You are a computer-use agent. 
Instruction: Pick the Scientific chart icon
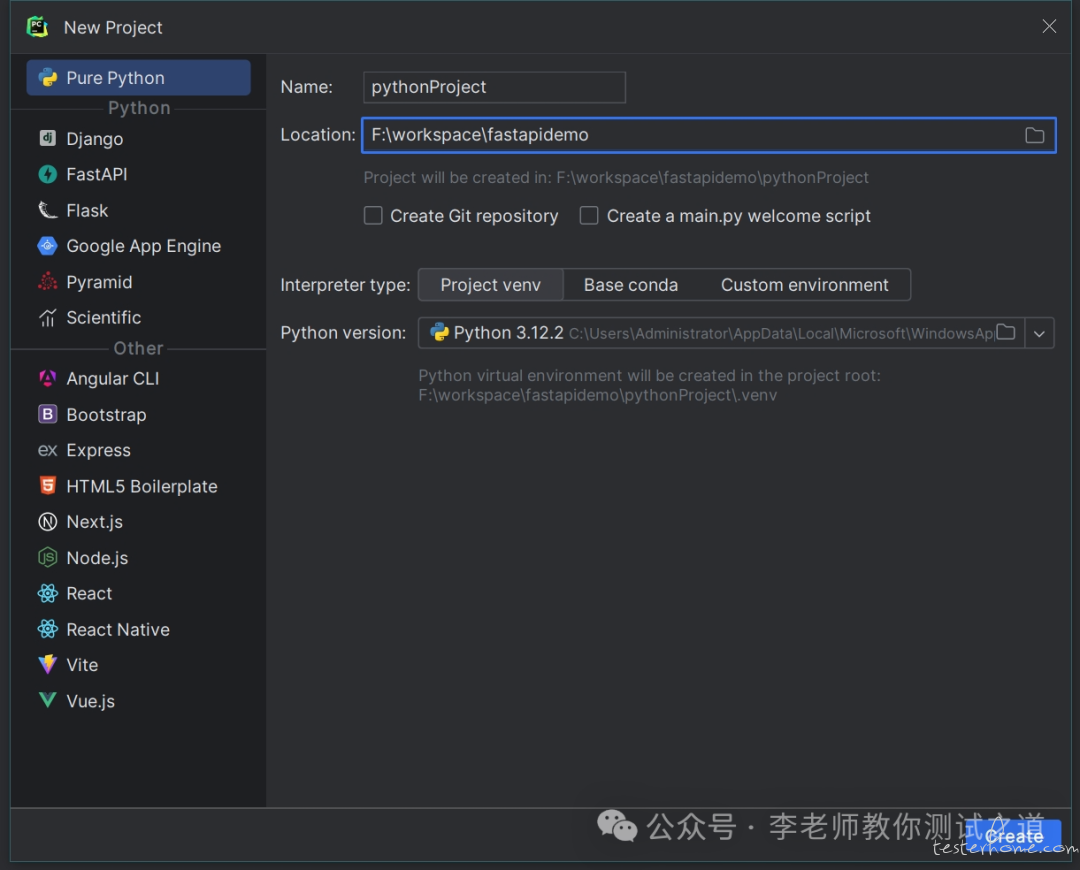point(48,318)
